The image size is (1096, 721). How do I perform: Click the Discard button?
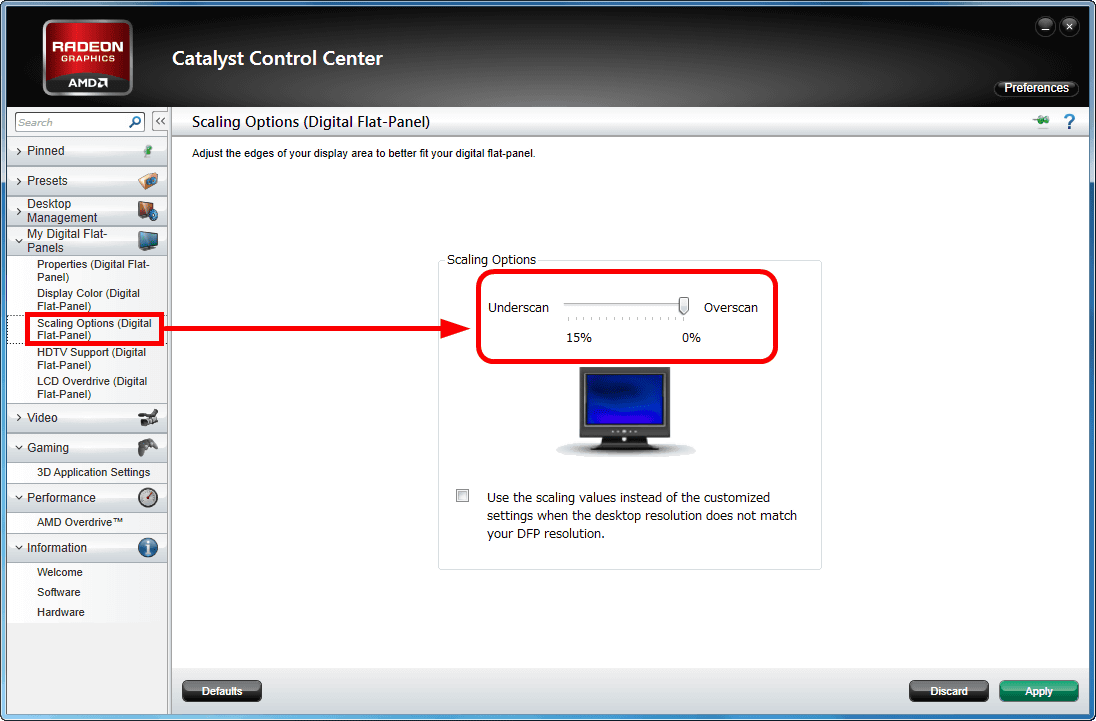[x=949, y=691]
